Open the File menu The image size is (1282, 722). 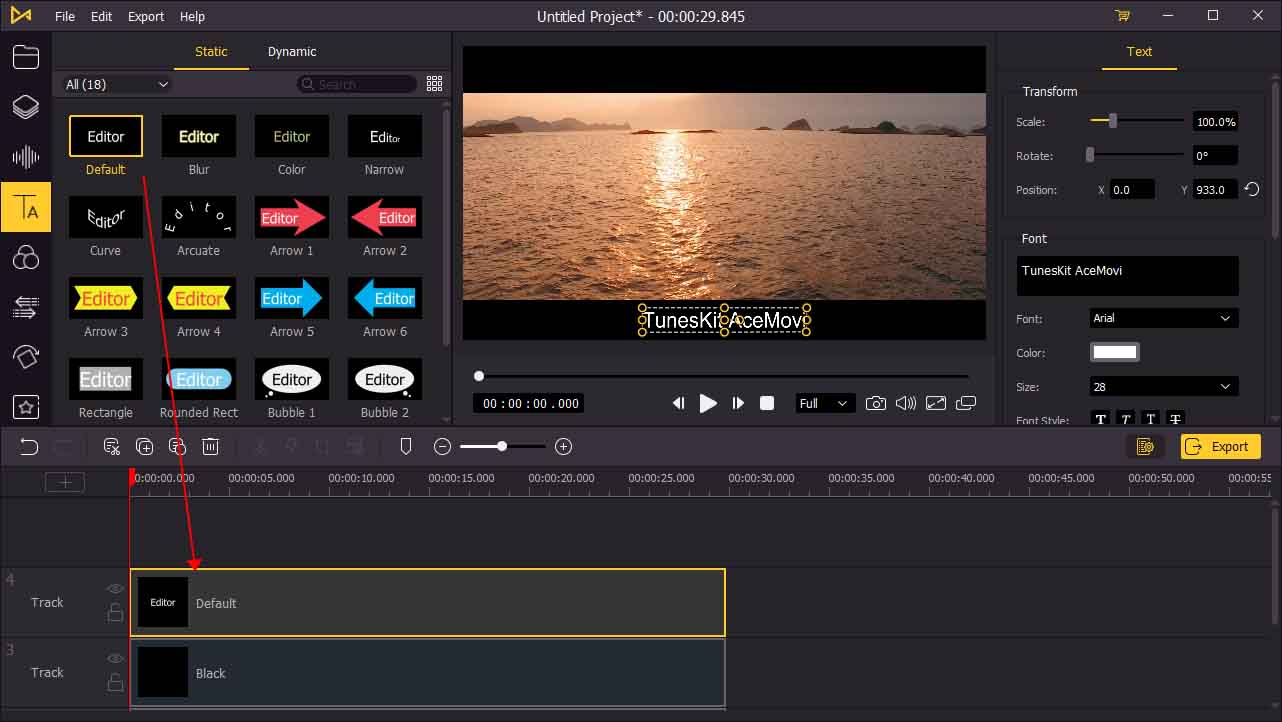(x=65, y=16)
